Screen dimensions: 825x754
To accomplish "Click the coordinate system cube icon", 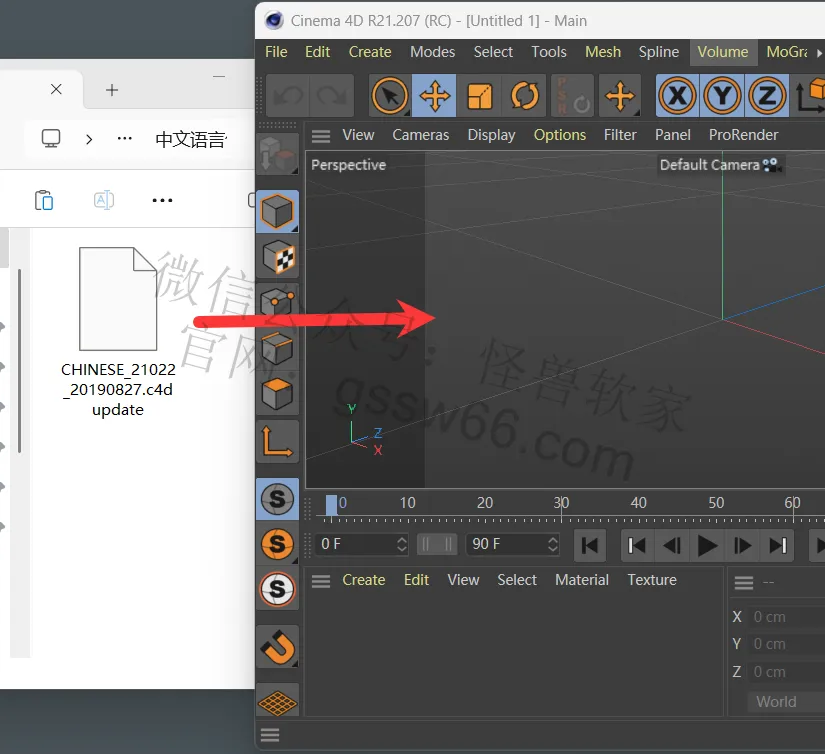I will click(x=810, y=96).
